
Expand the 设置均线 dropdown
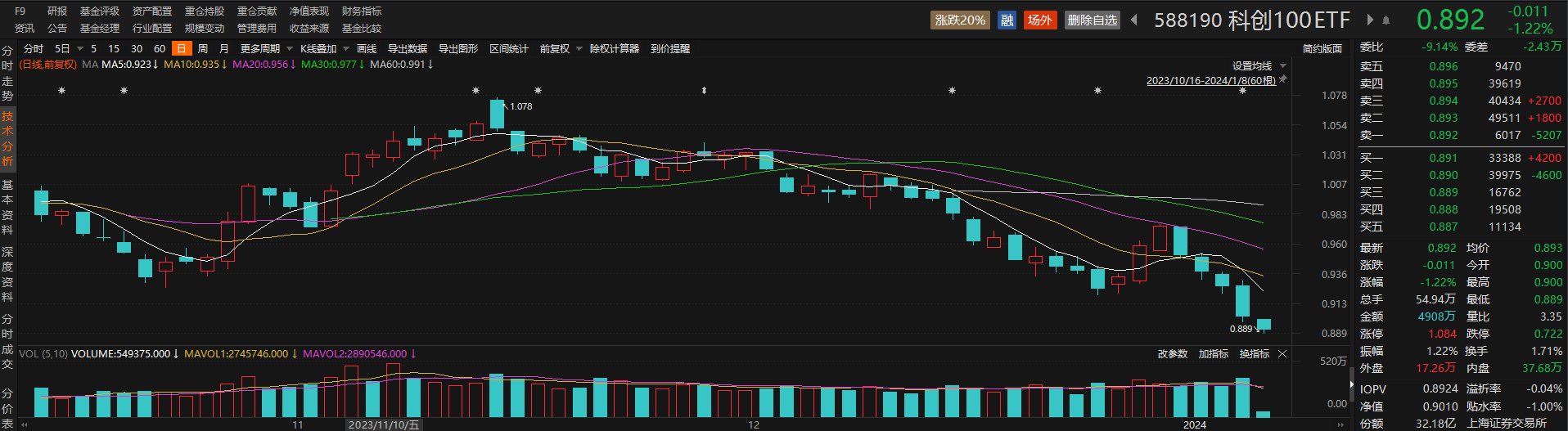1259,66
